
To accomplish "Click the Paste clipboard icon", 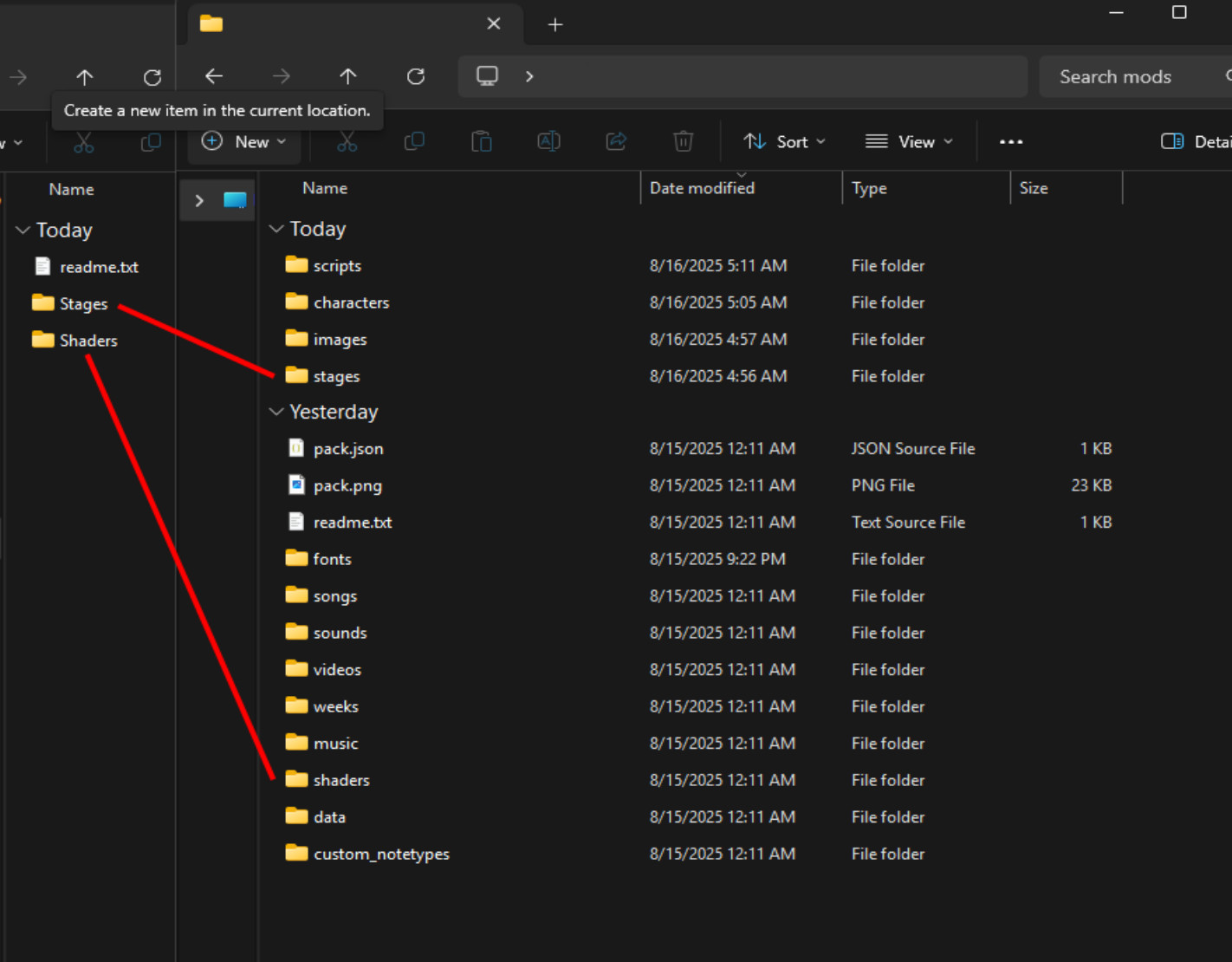I will click(482, 141).
